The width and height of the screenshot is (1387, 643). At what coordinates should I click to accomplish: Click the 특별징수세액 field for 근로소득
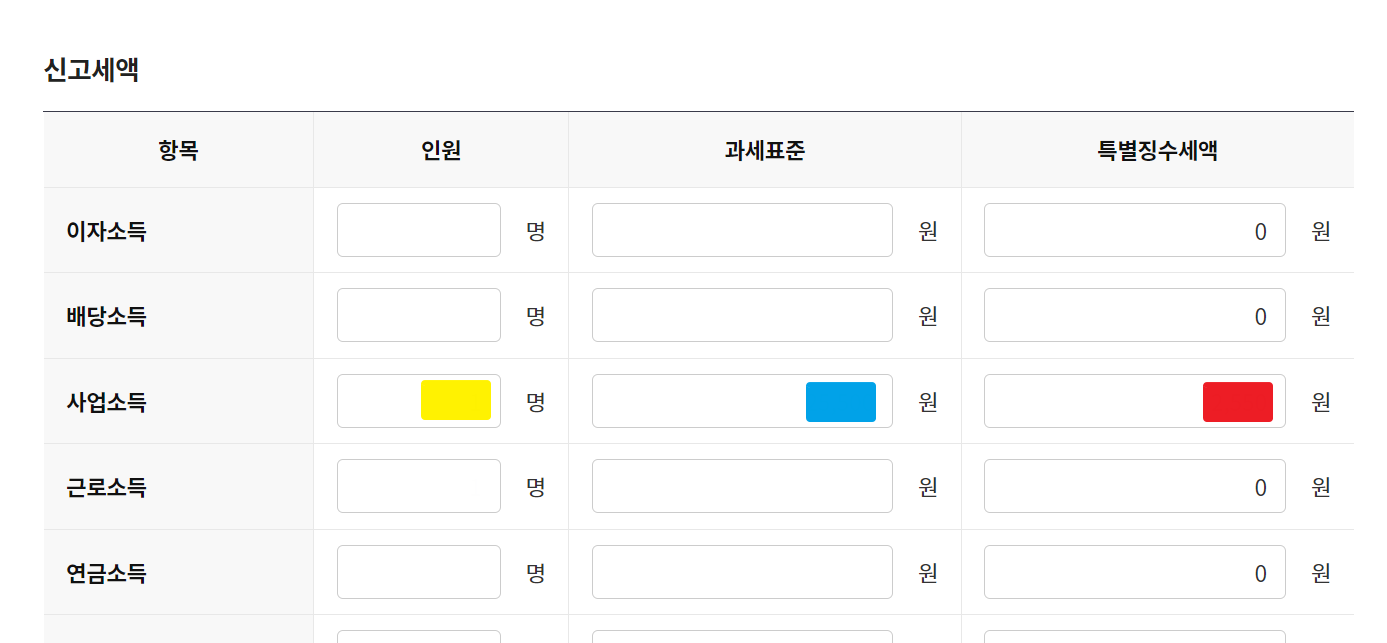(1134, 485)
